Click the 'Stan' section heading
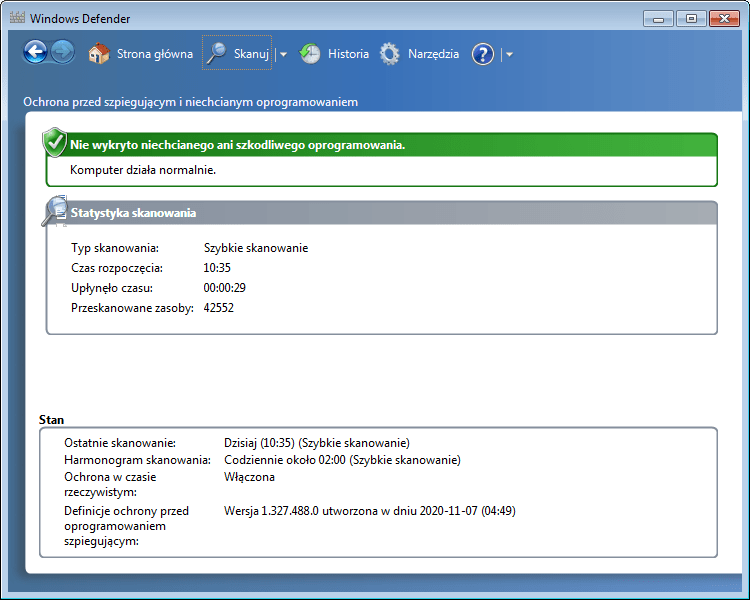This screenshot has width=750, height=600. [51, 420]
